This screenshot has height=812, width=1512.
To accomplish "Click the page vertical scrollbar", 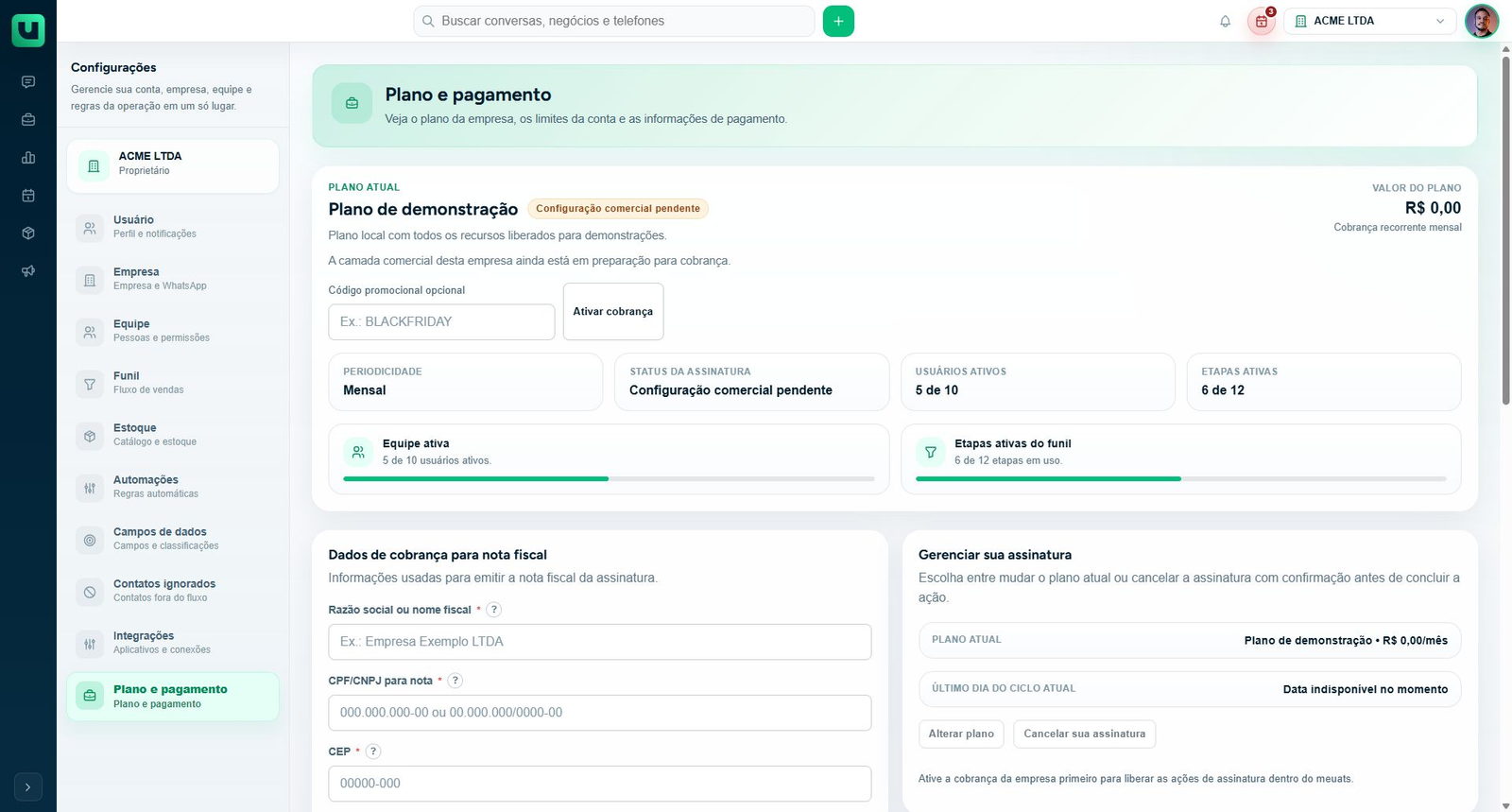I will pos(1506,232).
